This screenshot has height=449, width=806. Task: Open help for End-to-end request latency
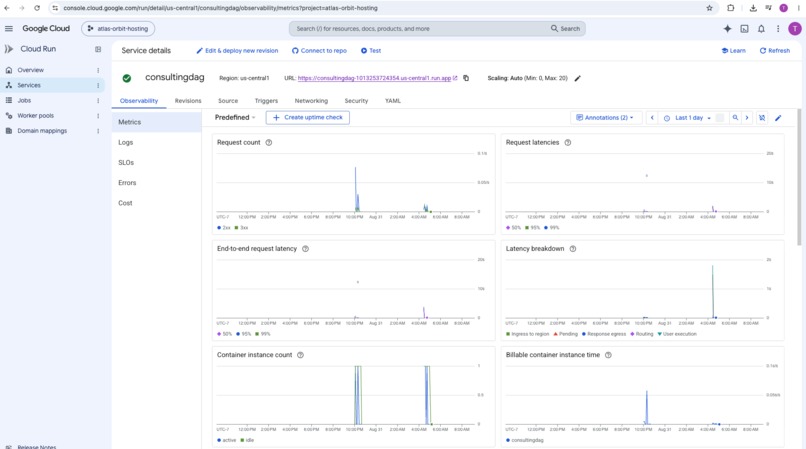[305, 248]
